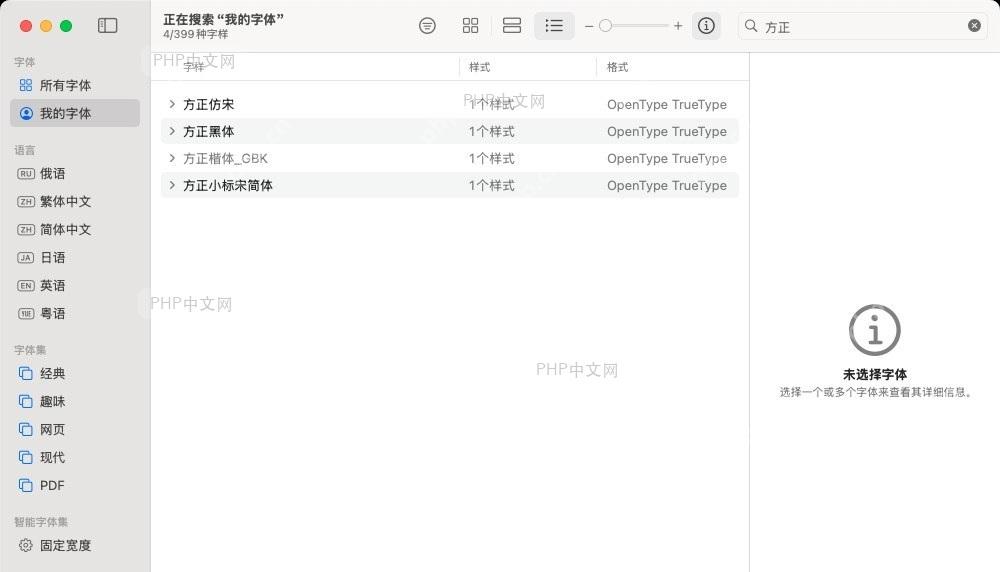The image size is (1000, 572).
Task: Close the Font Book window
Action: click(x=26, y=26)
